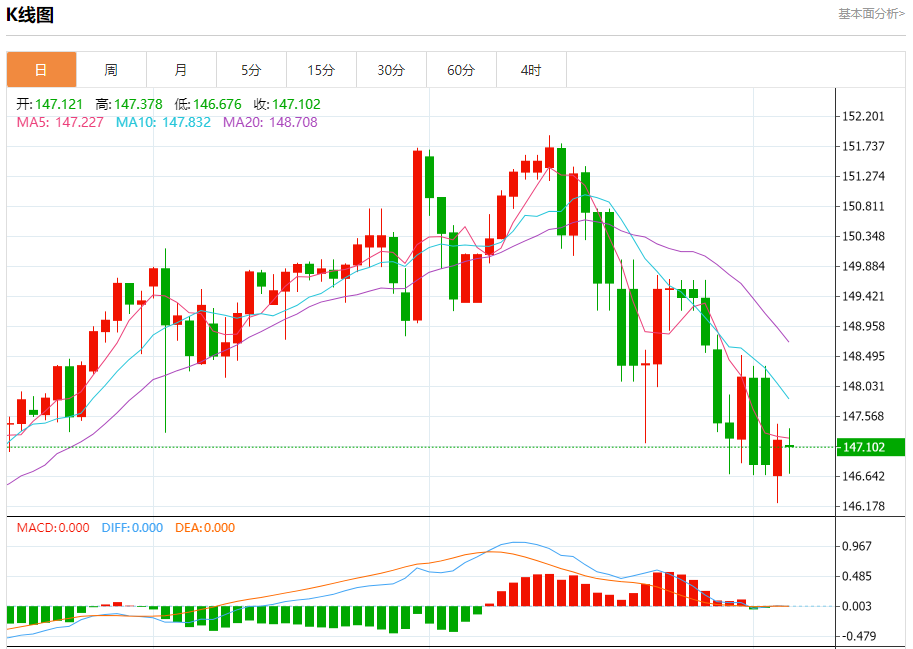The width and height of the screenshot is (913, 649).
Task: Open the 60分 interval tab
Action: click(461, 70)
